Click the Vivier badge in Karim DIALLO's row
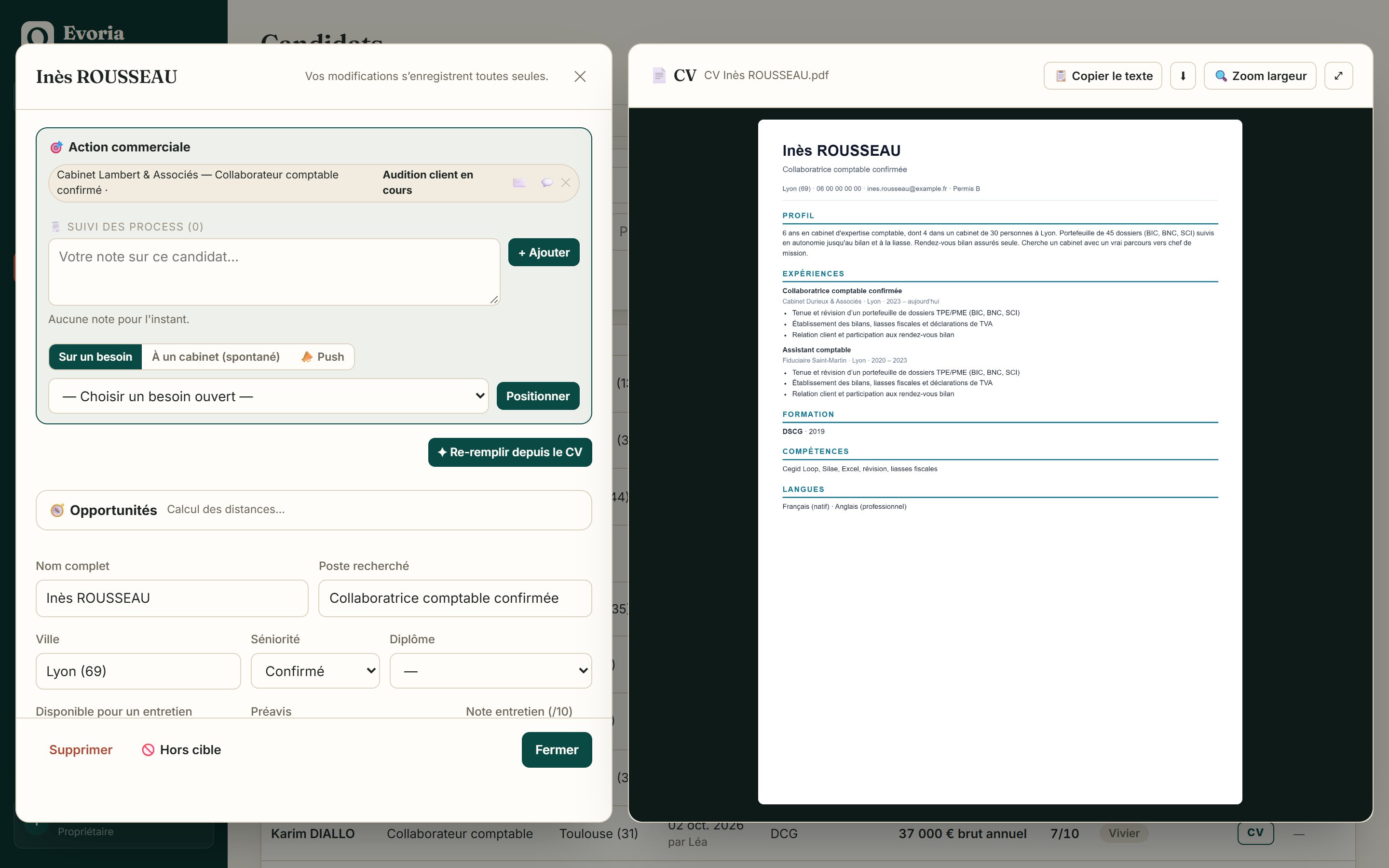Screen dimensions: 1389x868 (1124, 833)
